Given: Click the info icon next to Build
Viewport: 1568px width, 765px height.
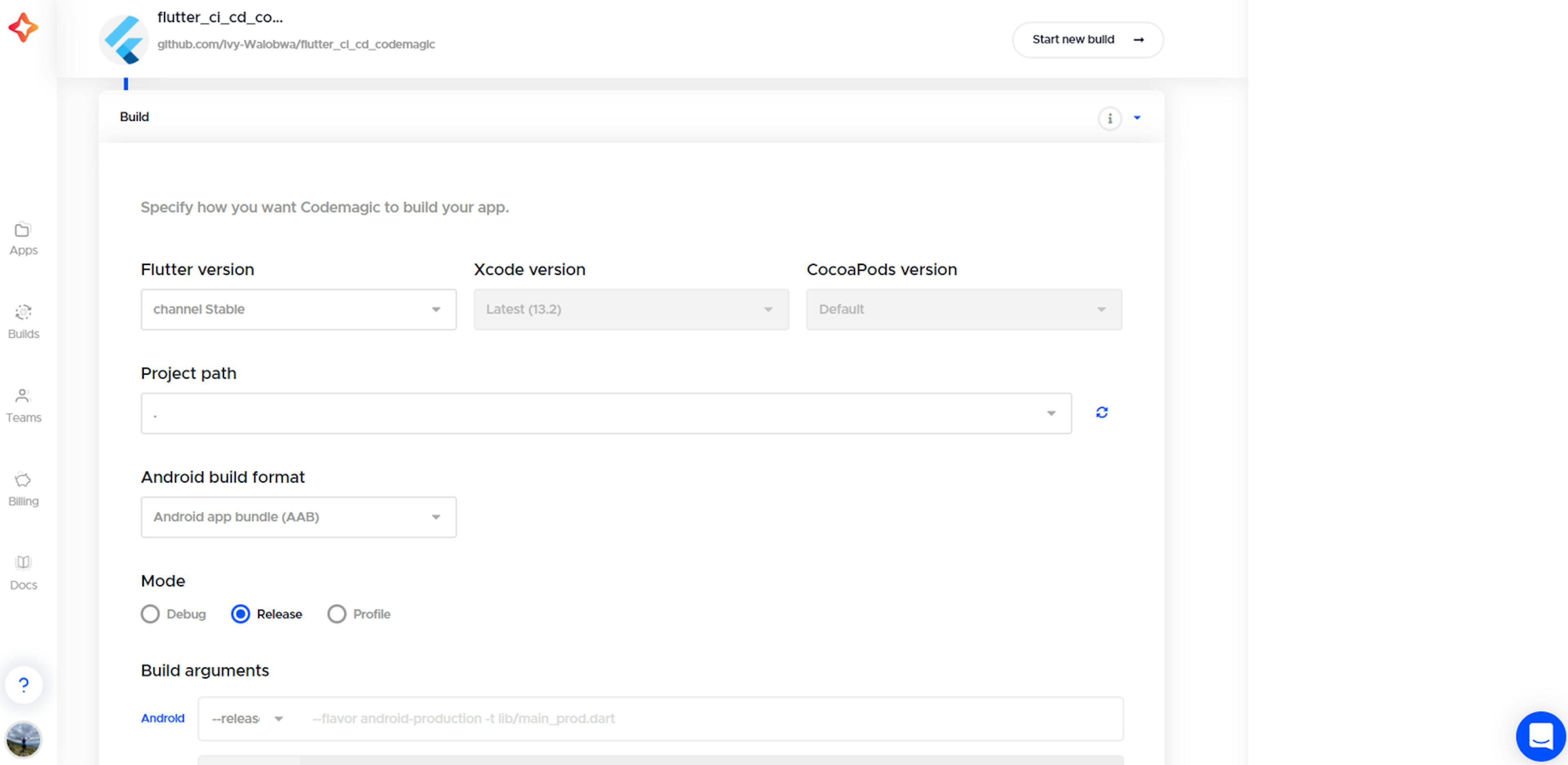Looking at the screenshot, I should 1110,118.
